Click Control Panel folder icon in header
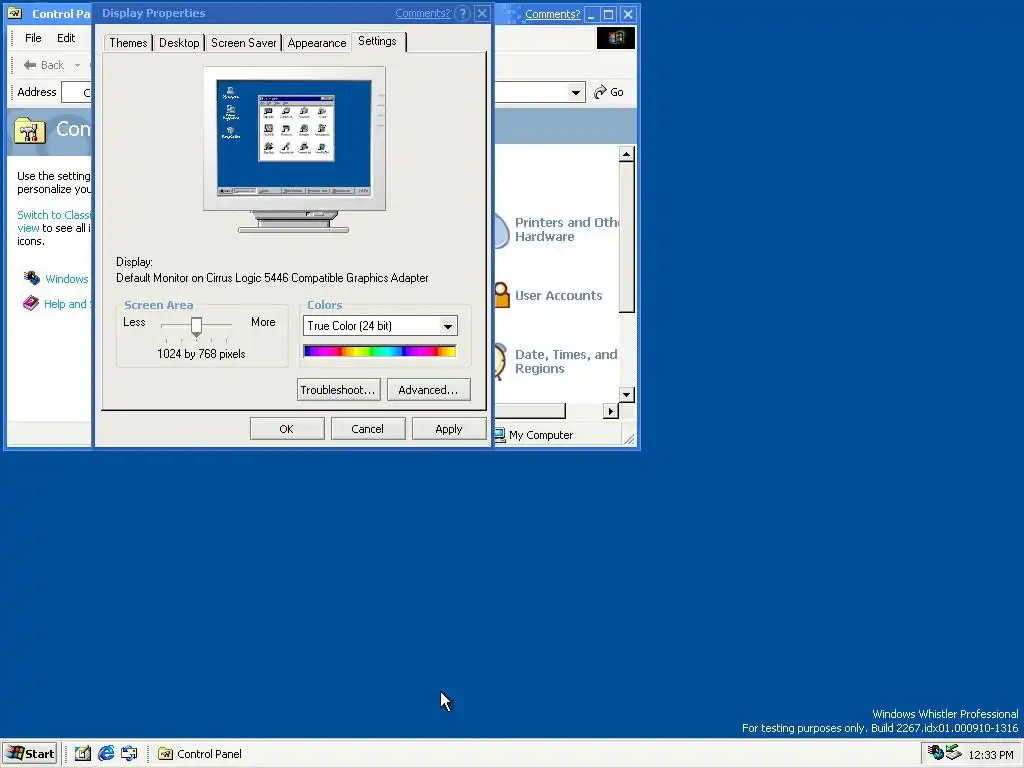The height and width of the screenshot is (768, 1024). click(30, 130)
